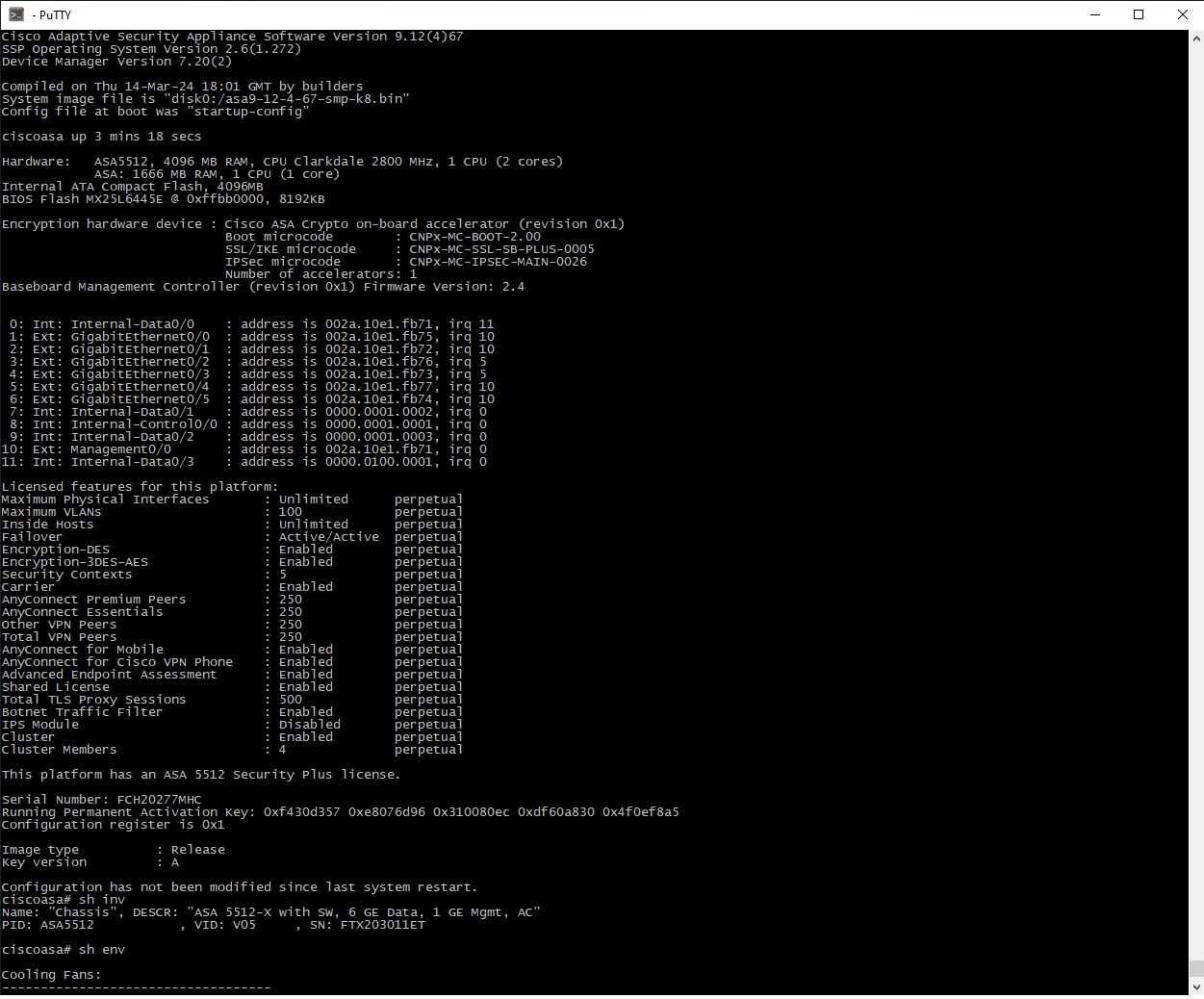The image size is (1204, 999).
Task: Click the 'Cooling Fans:' heading
Action: tap(51, 975)
